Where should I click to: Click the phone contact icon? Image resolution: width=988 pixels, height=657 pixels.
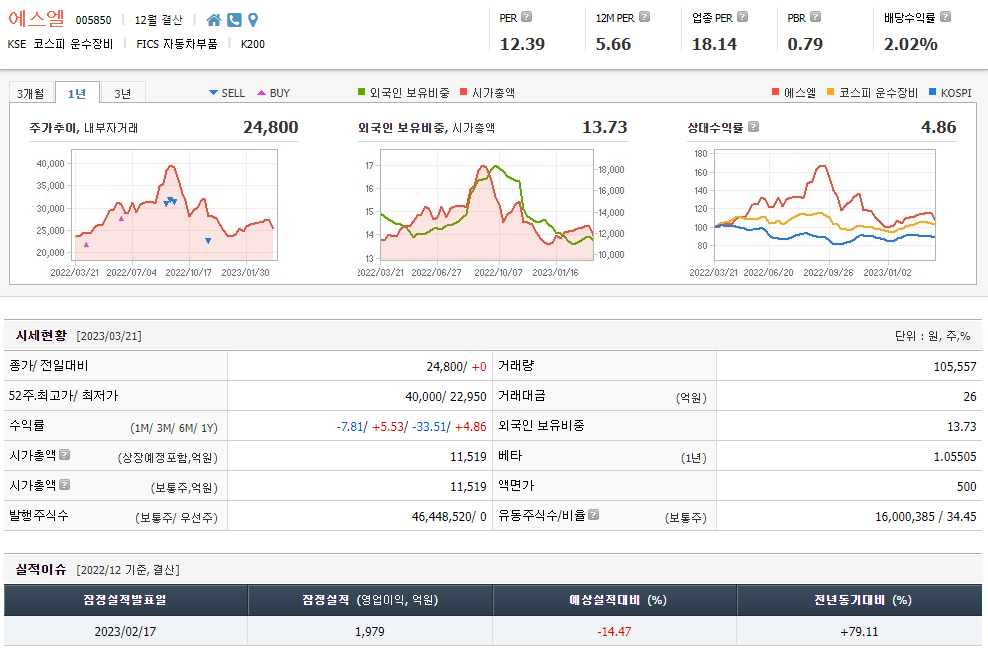click(234, 20)
